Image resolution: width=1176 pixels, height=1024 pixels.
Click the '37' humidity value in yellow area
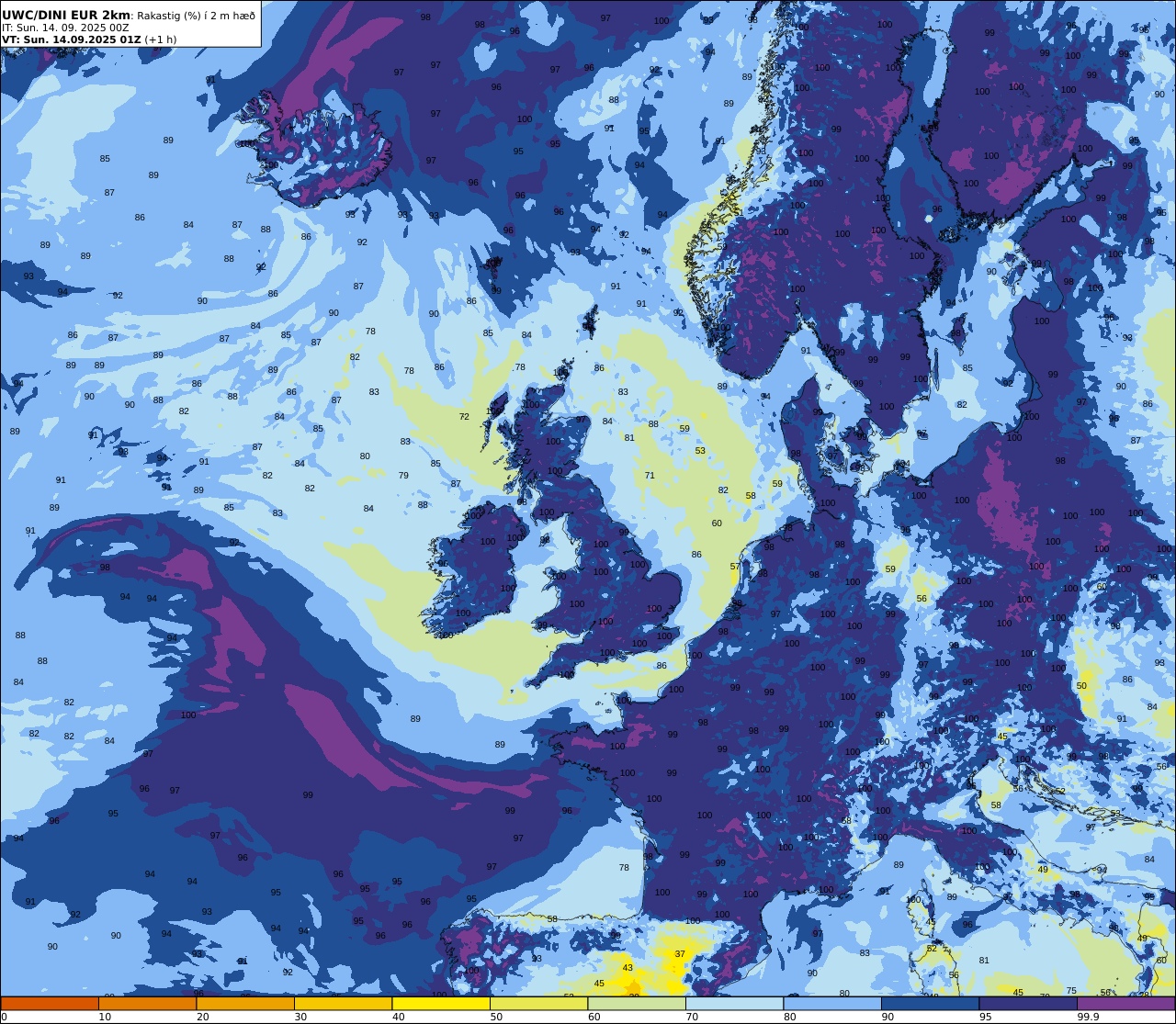point(680,954)
